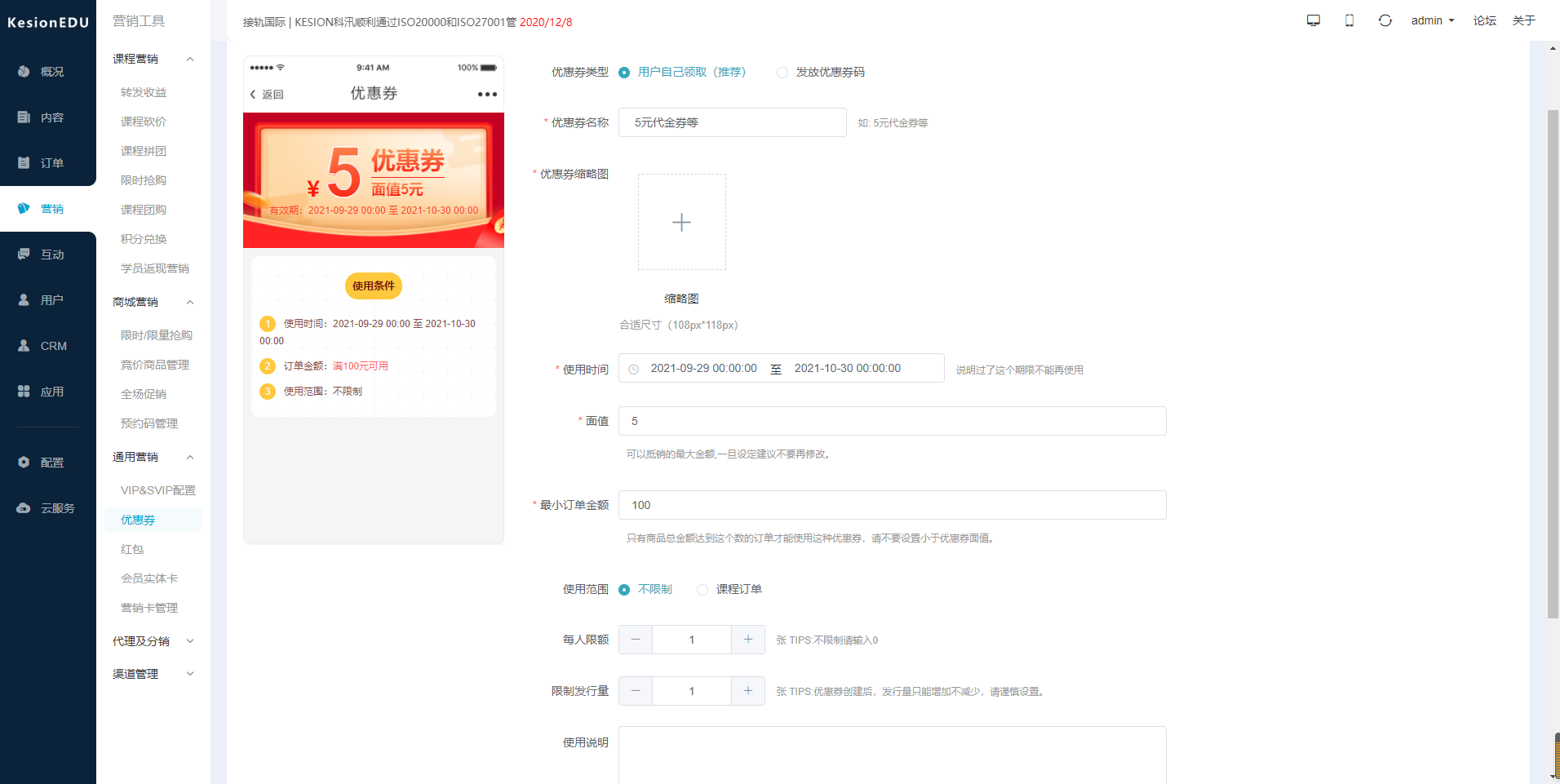Click the 优惠券名称 input field
This screenshot has width=1560, height=784.
coord(732,122)
